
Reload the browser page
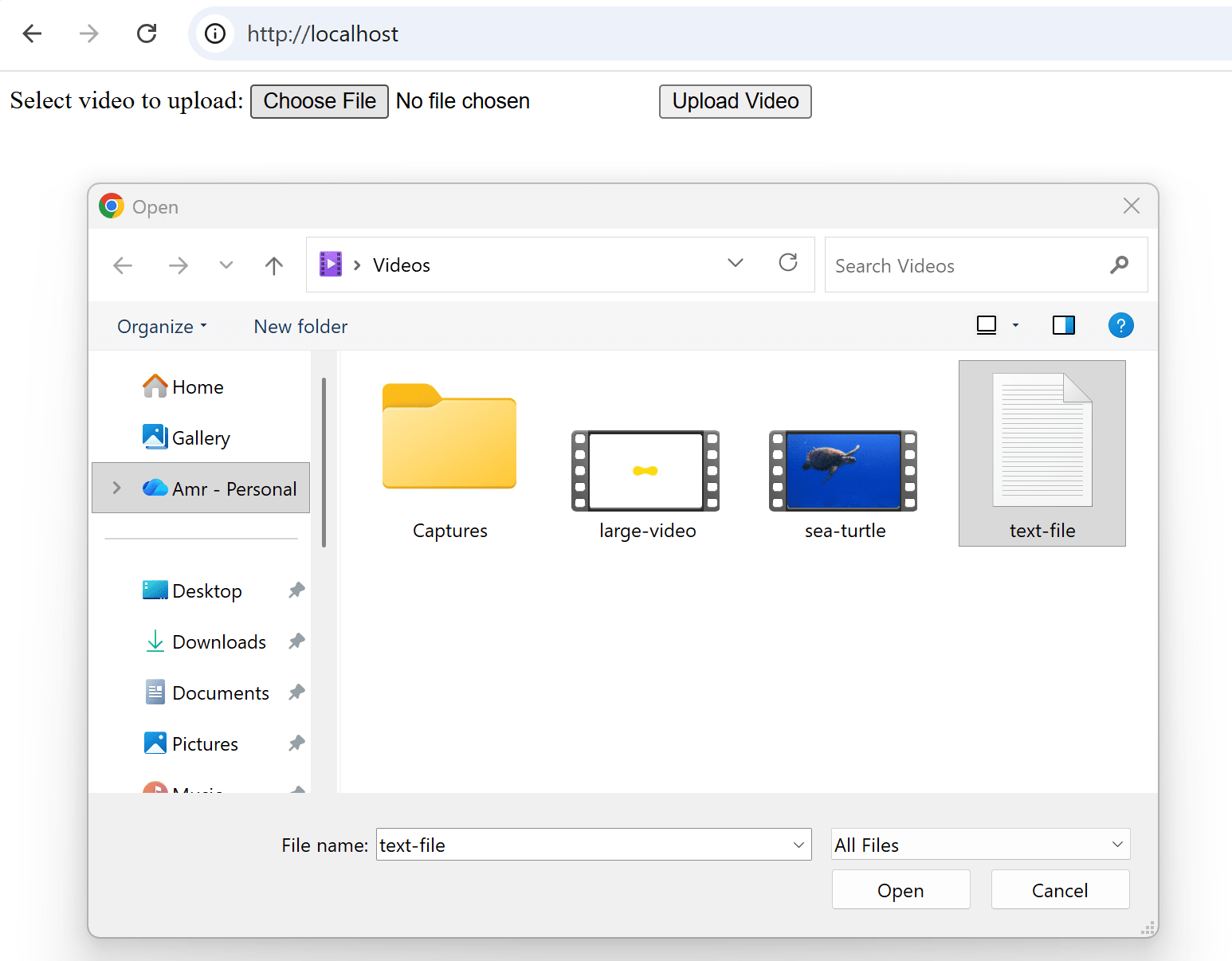pyautogui.click(x=147, y=33)
